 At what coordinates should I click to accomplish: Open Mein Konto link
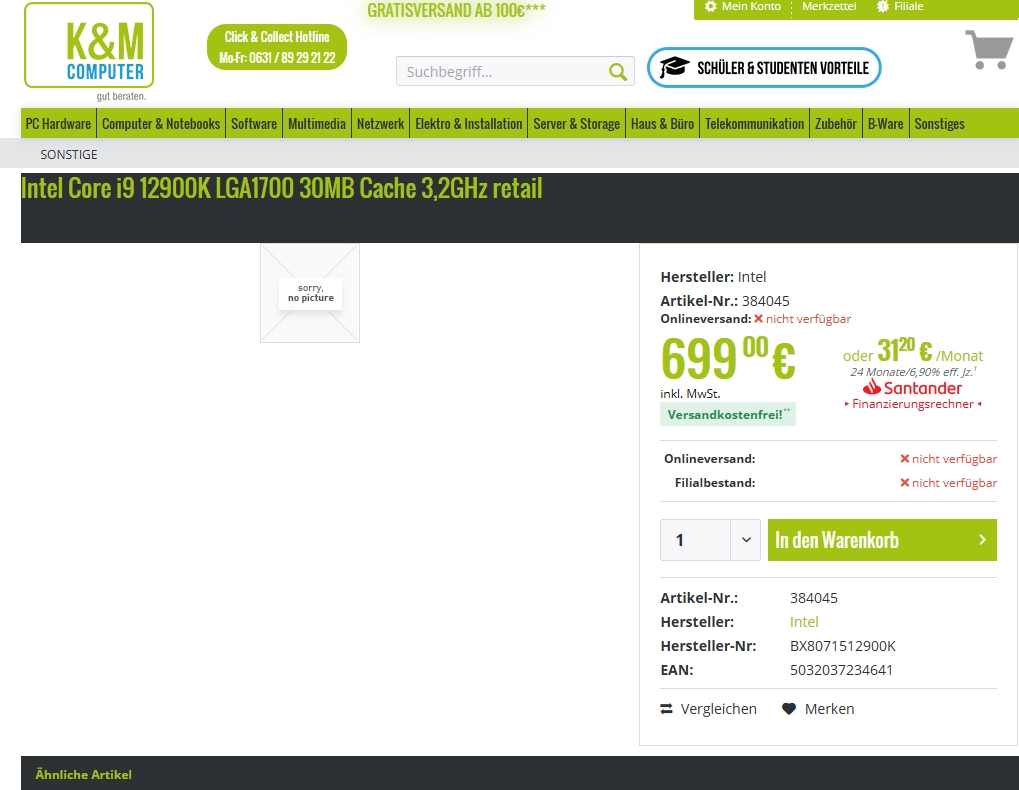click(751, 6)
